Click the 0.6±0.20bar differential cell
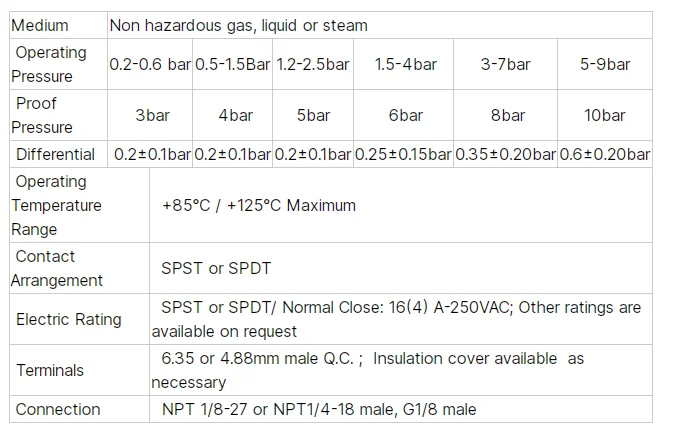The height and width of the screenshot is (427, 674). coord(604,154)
